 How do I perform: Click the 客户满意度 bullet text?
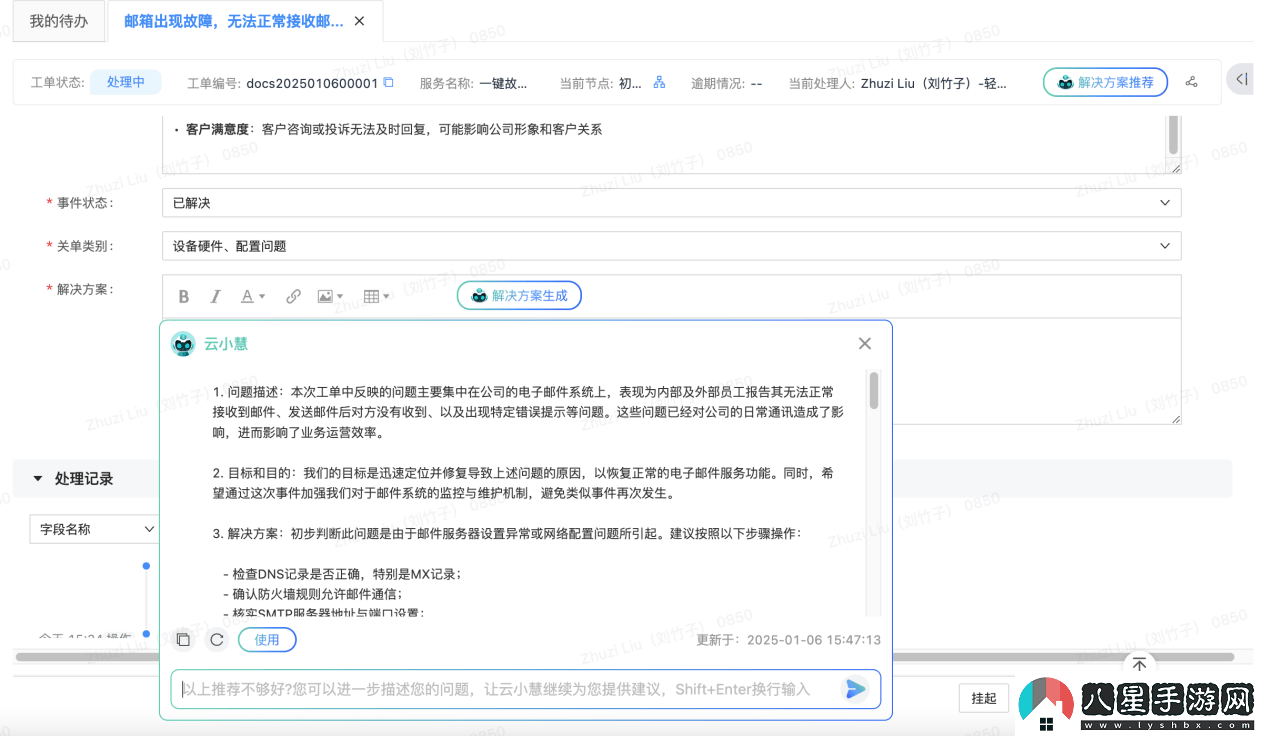(x=393, y=129)
